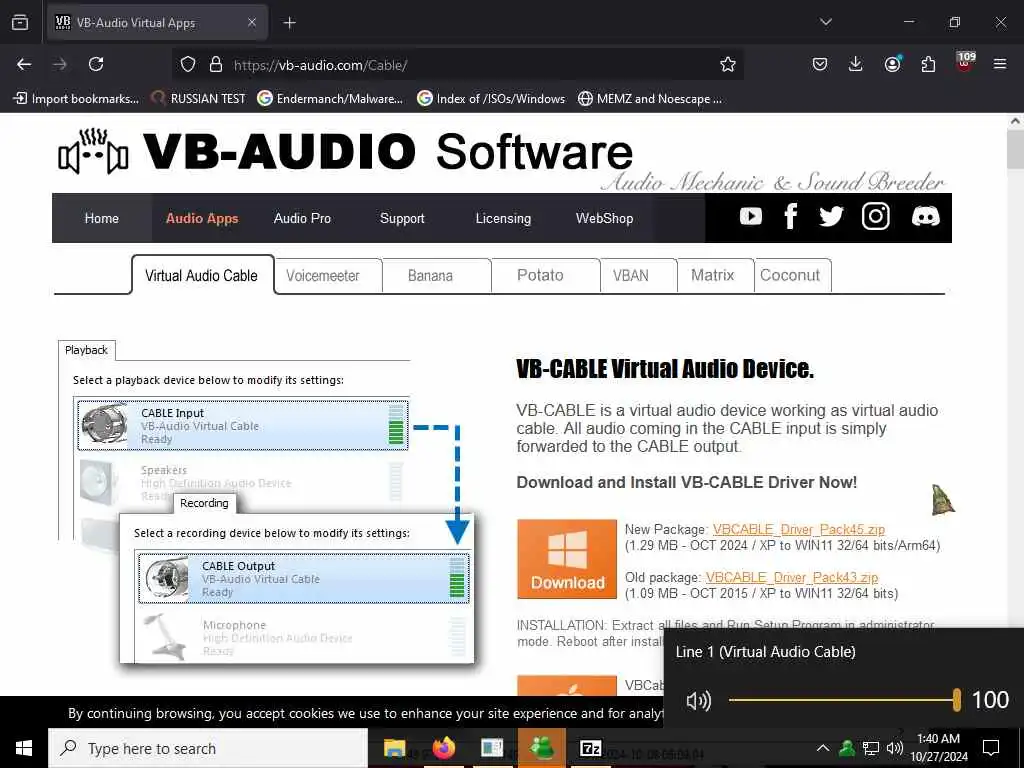Click the tray speaker volume icon
This screenshot has height=768, width=1024.
pyautogui.click(x=895, y=748)
